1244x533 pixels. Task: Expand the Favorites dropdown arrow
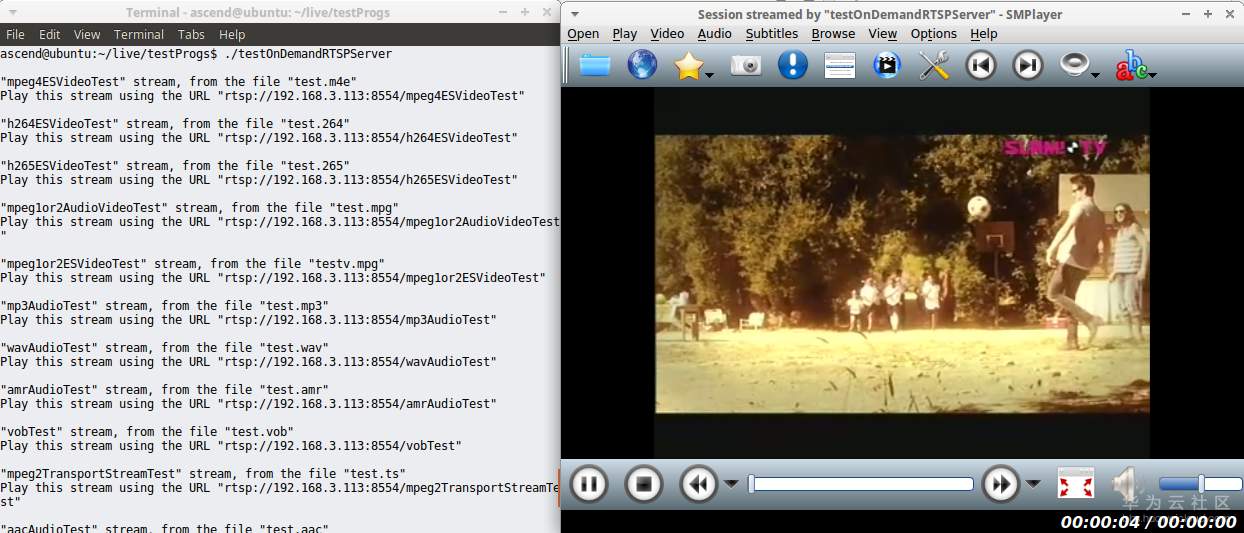click(x=709, y=75)
